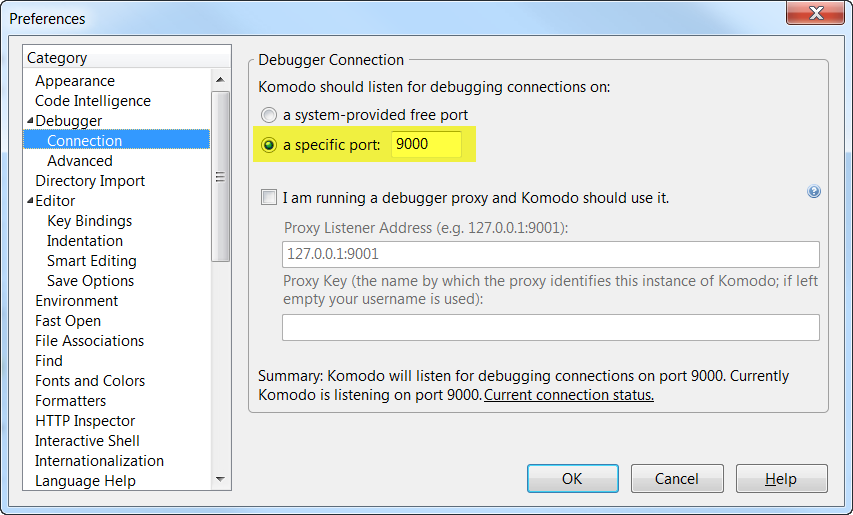Screen dimensions: 853x515
Task: Click the specific port number field
Action: 426,145
